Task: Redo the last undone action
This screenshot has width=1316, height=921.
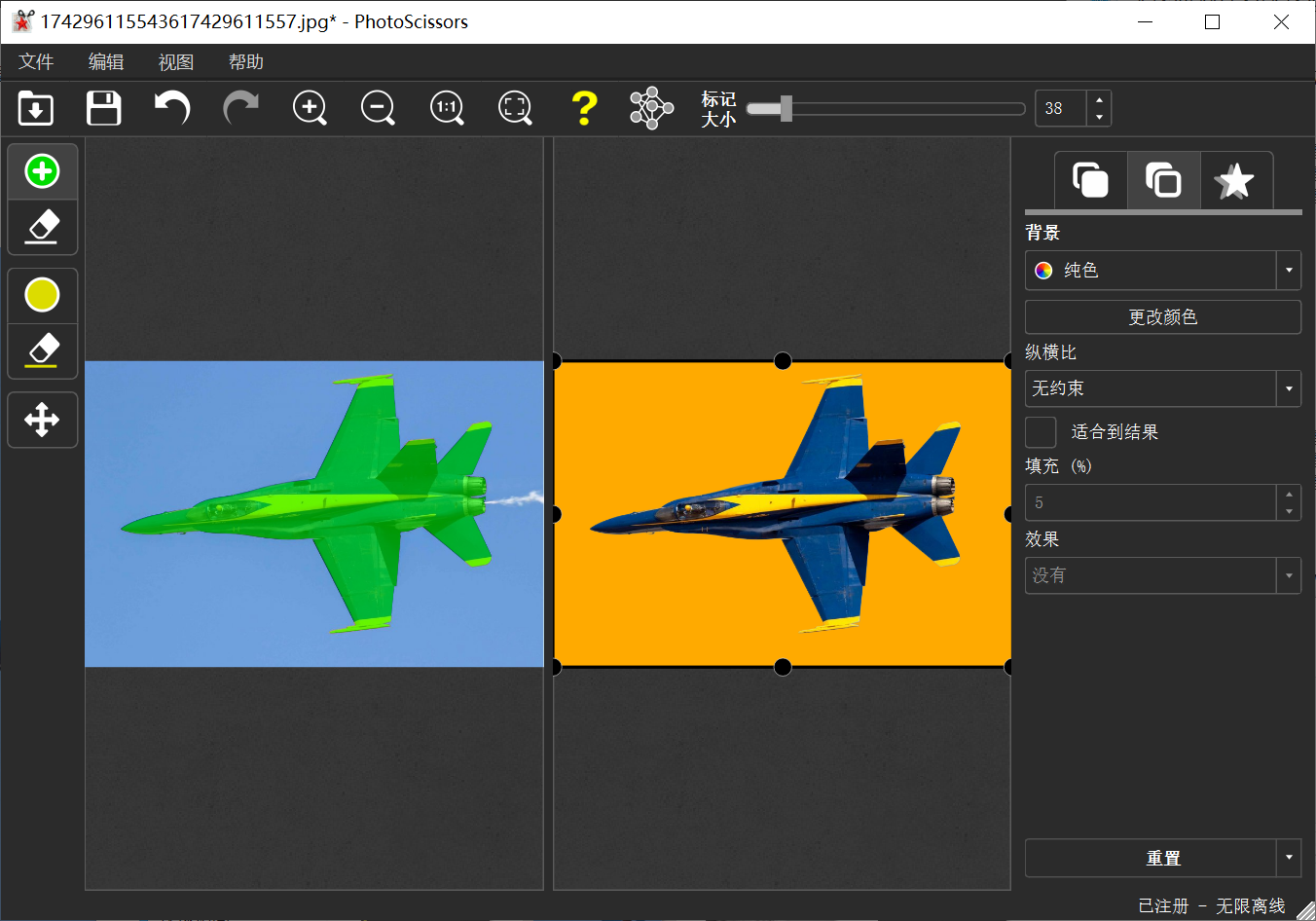Action: click(241, 107)
